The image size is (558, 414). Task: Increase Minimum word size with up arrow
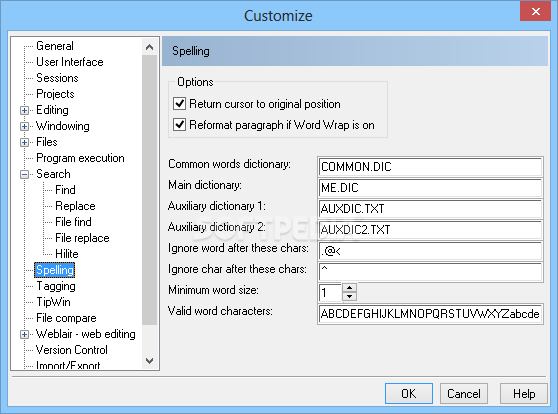pos(349,288)
